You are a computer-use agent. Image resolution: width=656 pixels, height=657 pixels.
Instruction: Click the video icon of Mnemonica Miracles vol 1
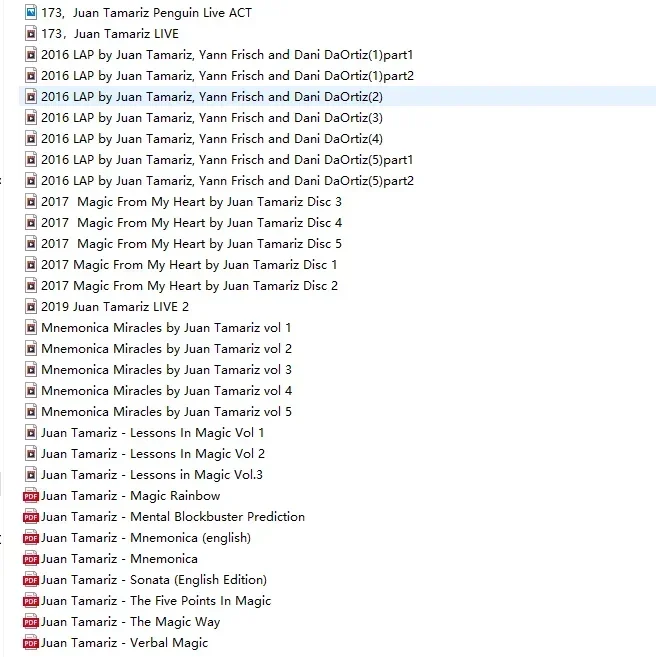(x=31, y=327)
